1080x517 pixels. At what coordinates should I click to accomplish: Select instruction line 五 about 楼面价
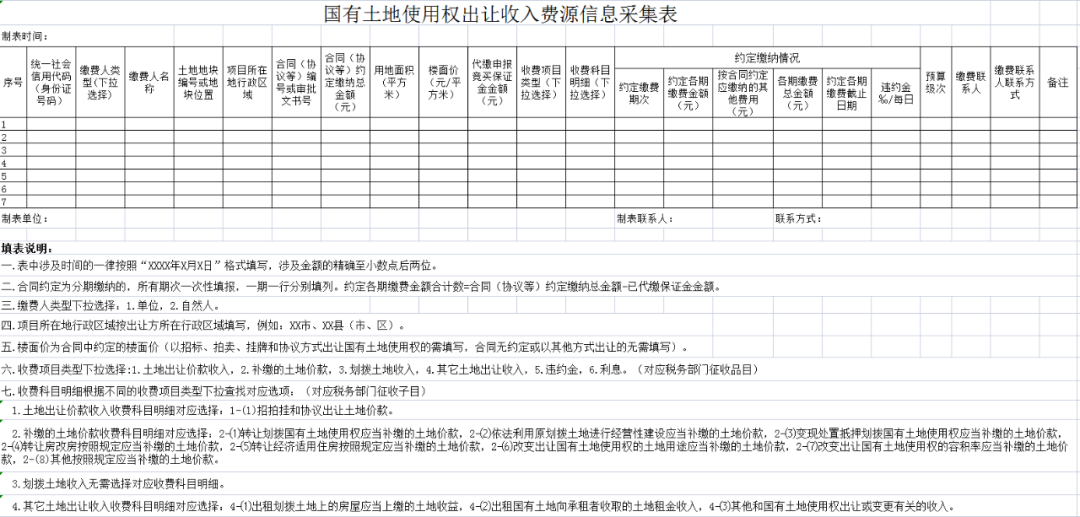(x=344, y=346)
